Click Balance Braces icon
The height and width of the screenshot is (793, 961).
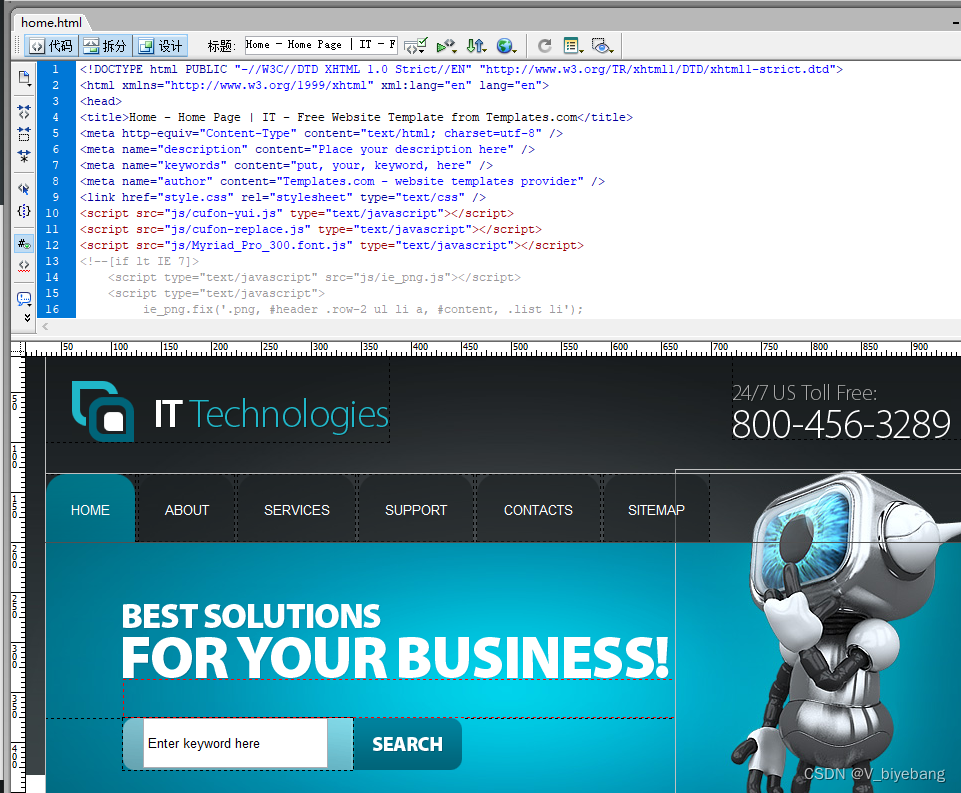tap(24, 211)
